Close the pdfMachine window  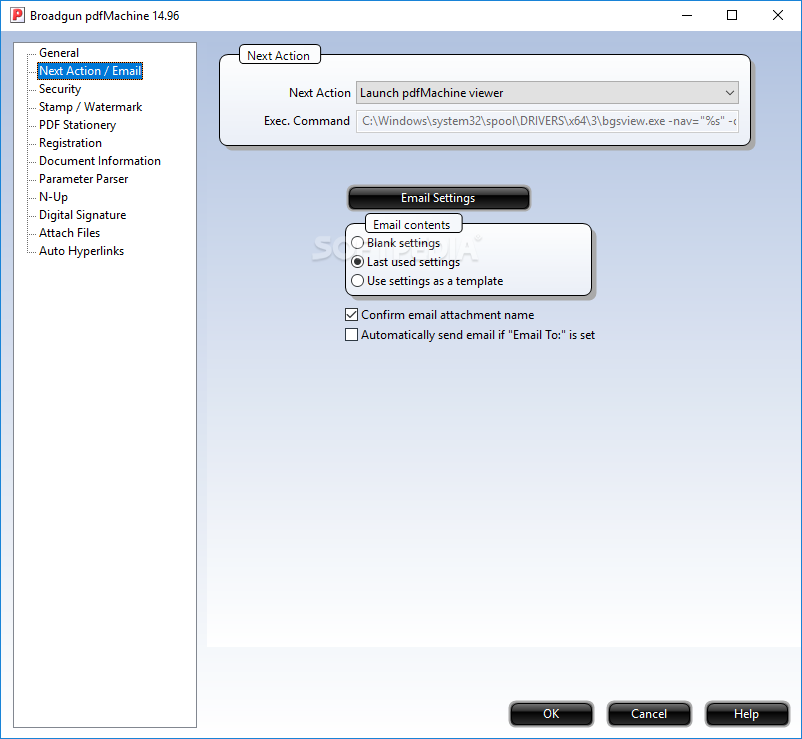777,15
